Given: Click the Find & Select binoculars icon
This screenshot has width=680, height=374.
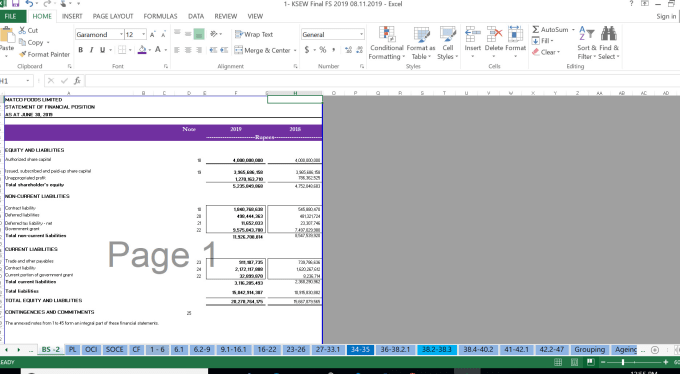Looking at the screenshot, I should click(x=608, y=34).
